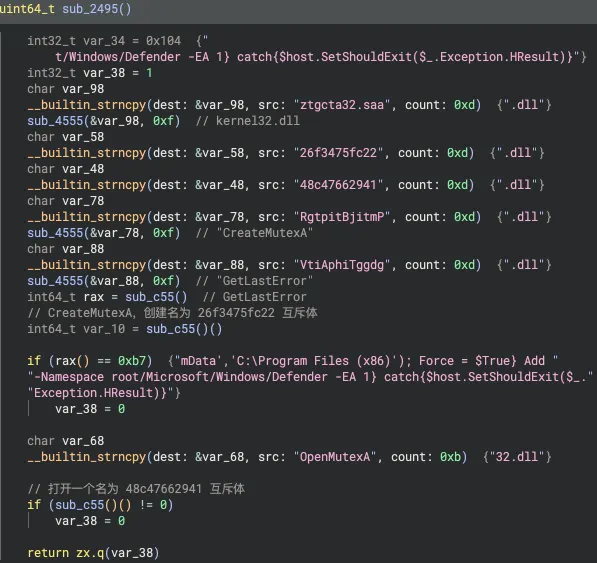
Task: Click the "-Namespace root/Microsoft/Windows/Defender" string line
Action: tap(310, 377)
